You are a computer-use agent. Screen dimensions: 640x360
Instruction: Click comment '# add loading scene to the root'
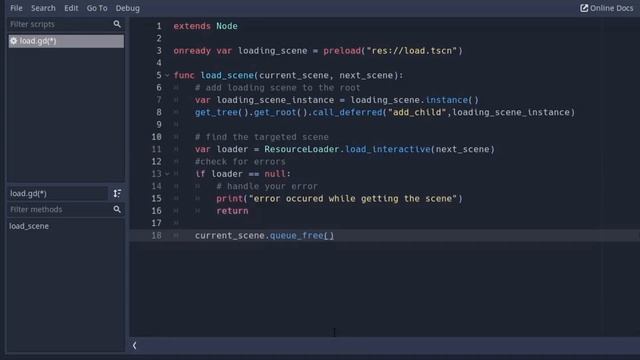pyautogui.click(x=278, y=88)
